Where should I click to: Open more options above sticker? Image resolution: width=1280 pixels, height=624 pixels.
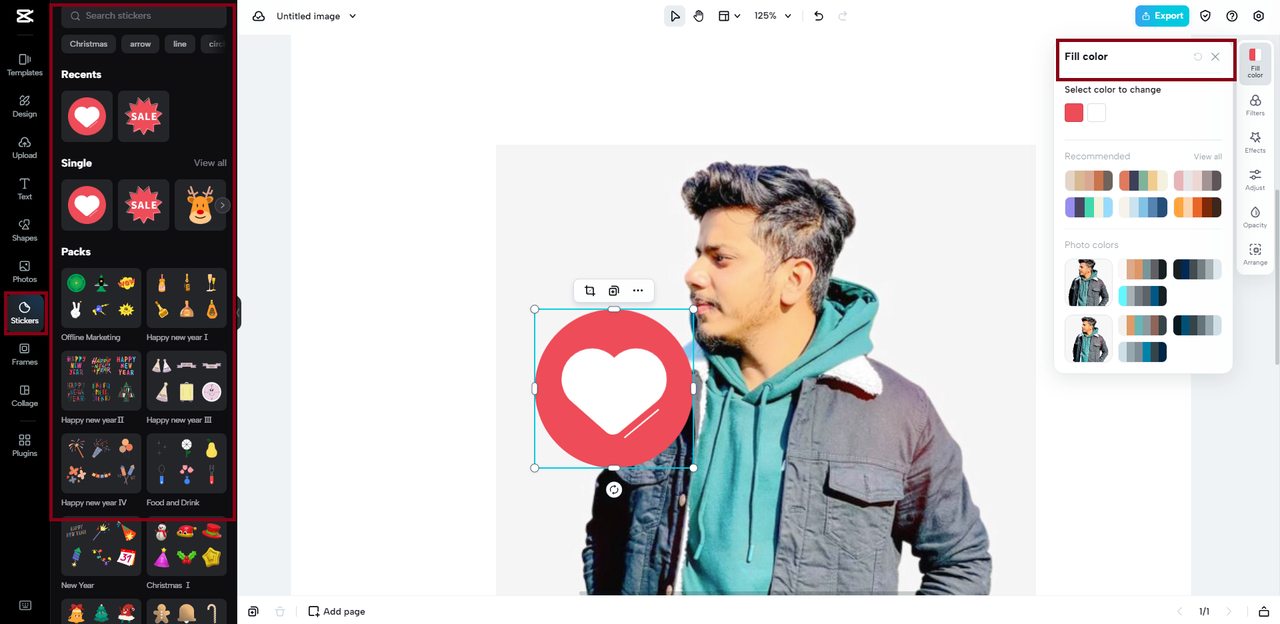point(638,291)
